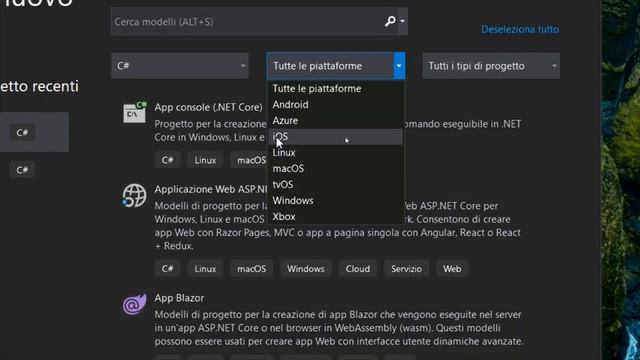Select the 'App Blazor' template title

coord(179,298)
